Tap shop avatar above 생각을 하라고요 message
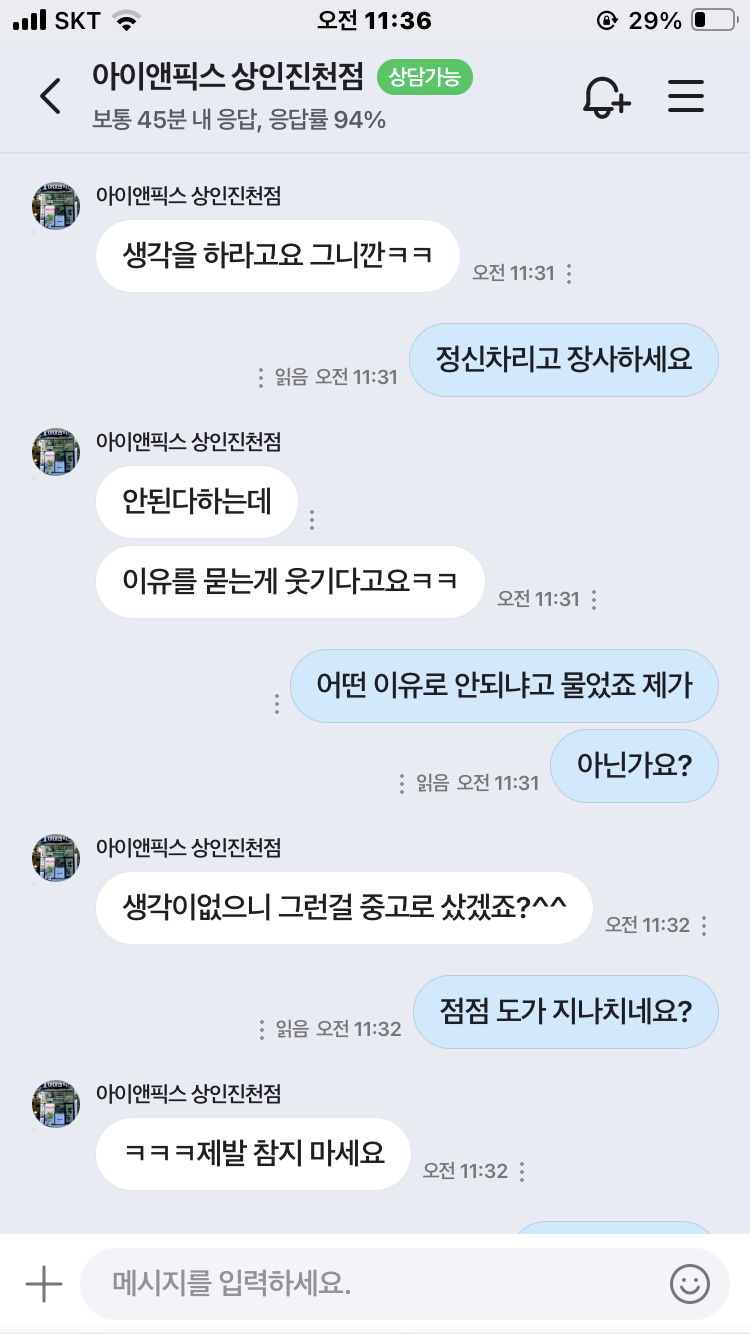 pyautogui.click(x=56, y=207)
